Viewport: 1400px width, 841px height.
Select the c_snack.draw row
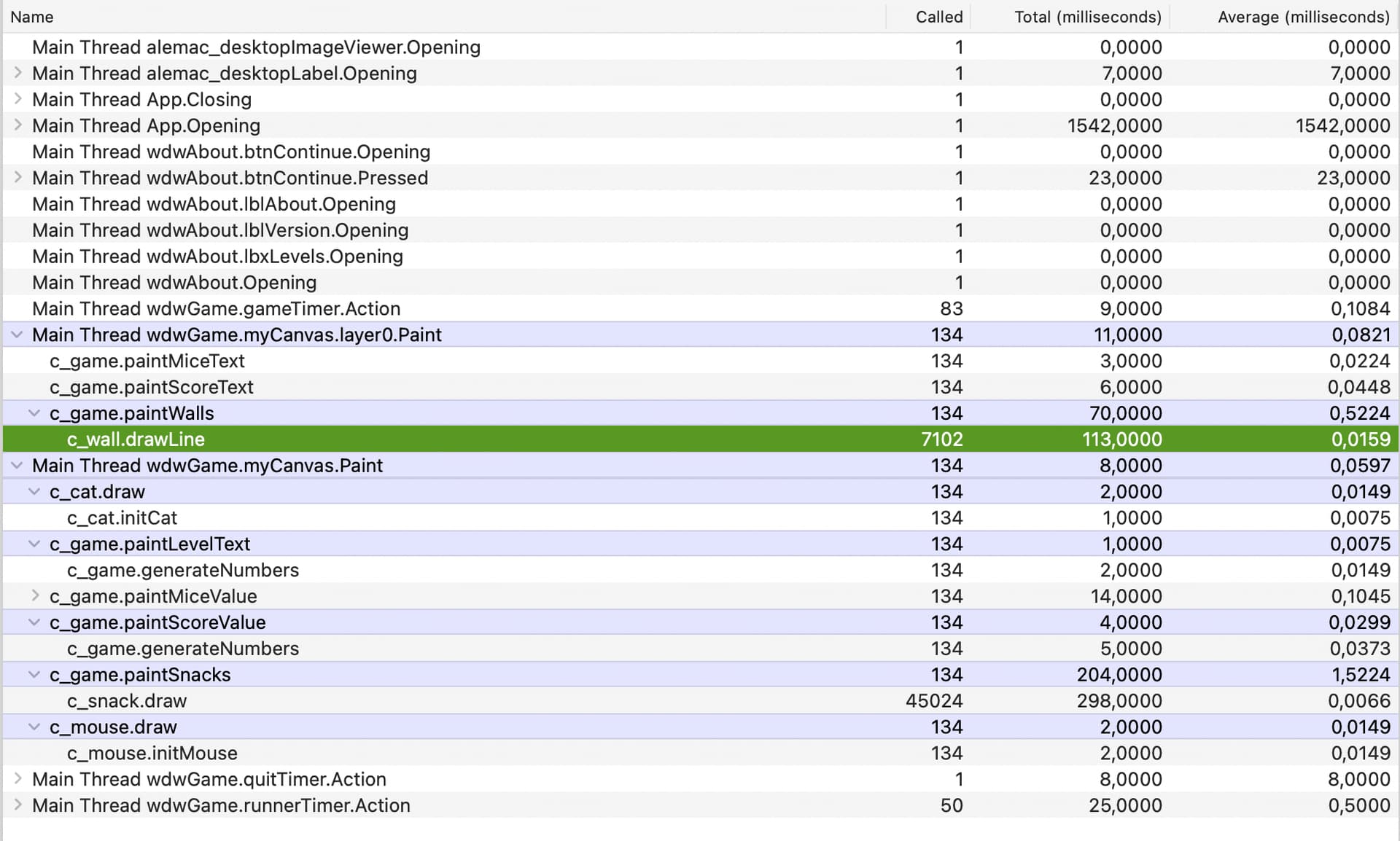click(x=700, y=701)
